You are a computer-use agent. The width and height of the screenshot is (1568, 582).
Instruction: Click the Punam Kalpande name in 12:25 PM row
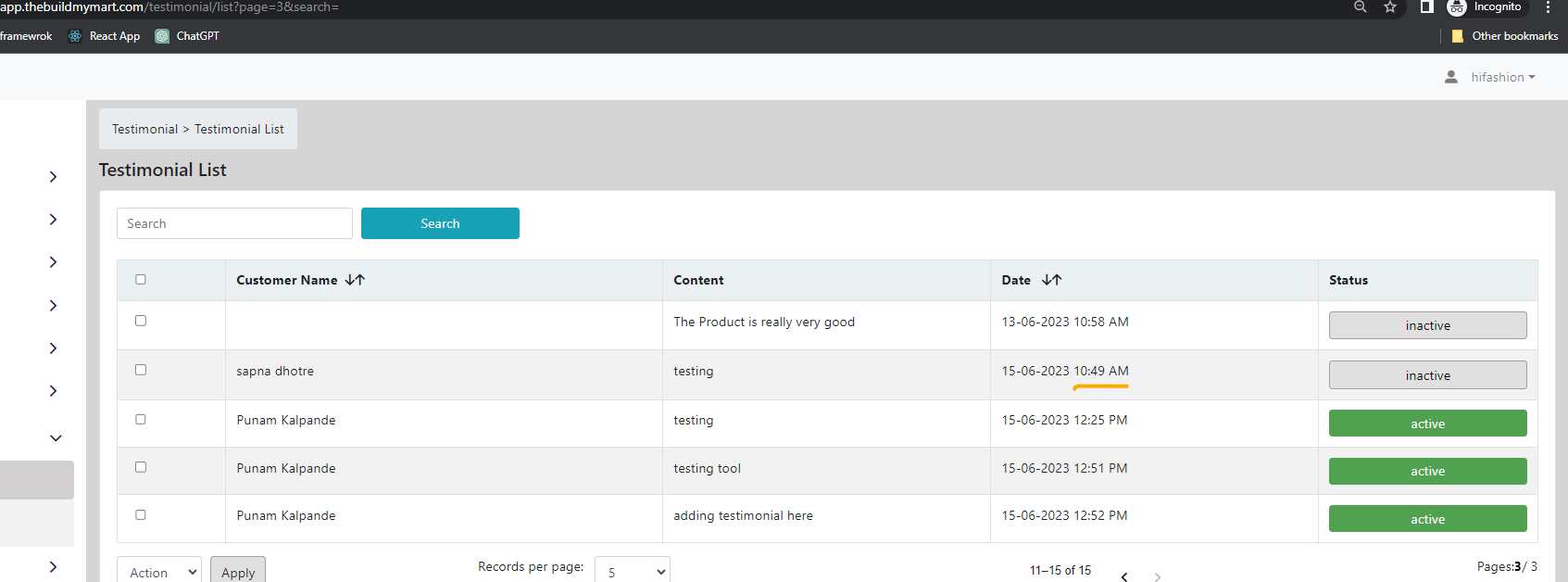click(286, 420)
